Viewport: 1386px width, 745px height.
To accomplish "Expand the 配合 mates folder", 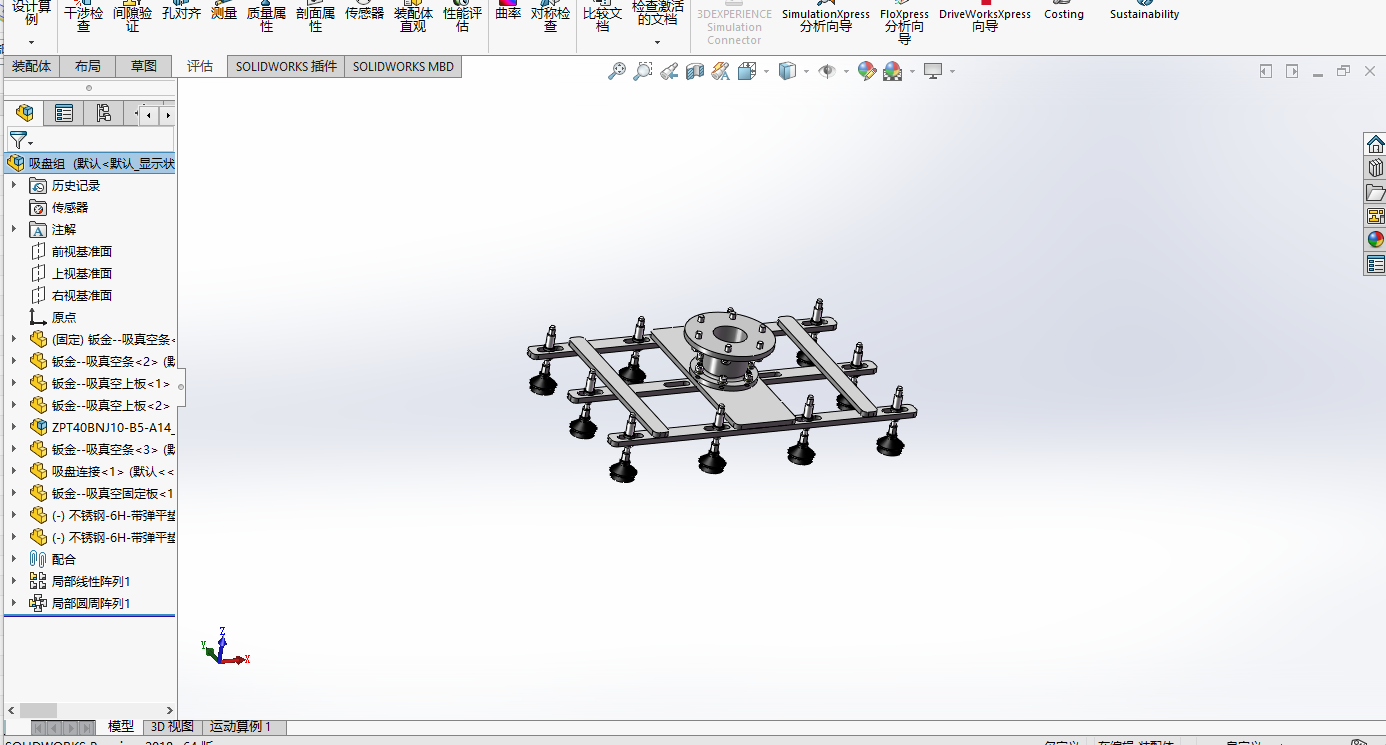I will click(x=14, y=559).
